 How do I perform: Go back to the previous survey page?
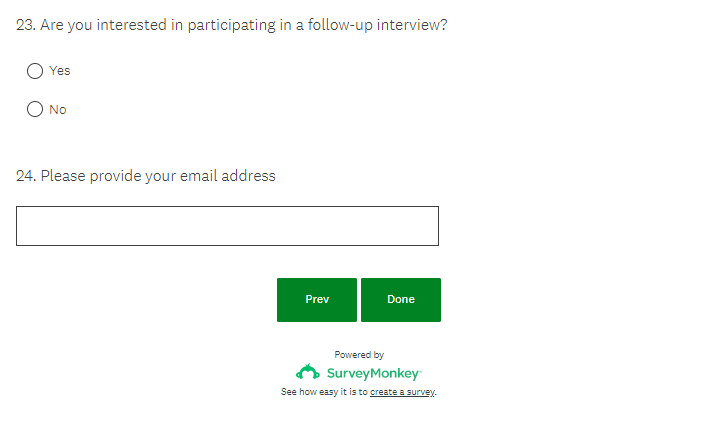[317, 300]
